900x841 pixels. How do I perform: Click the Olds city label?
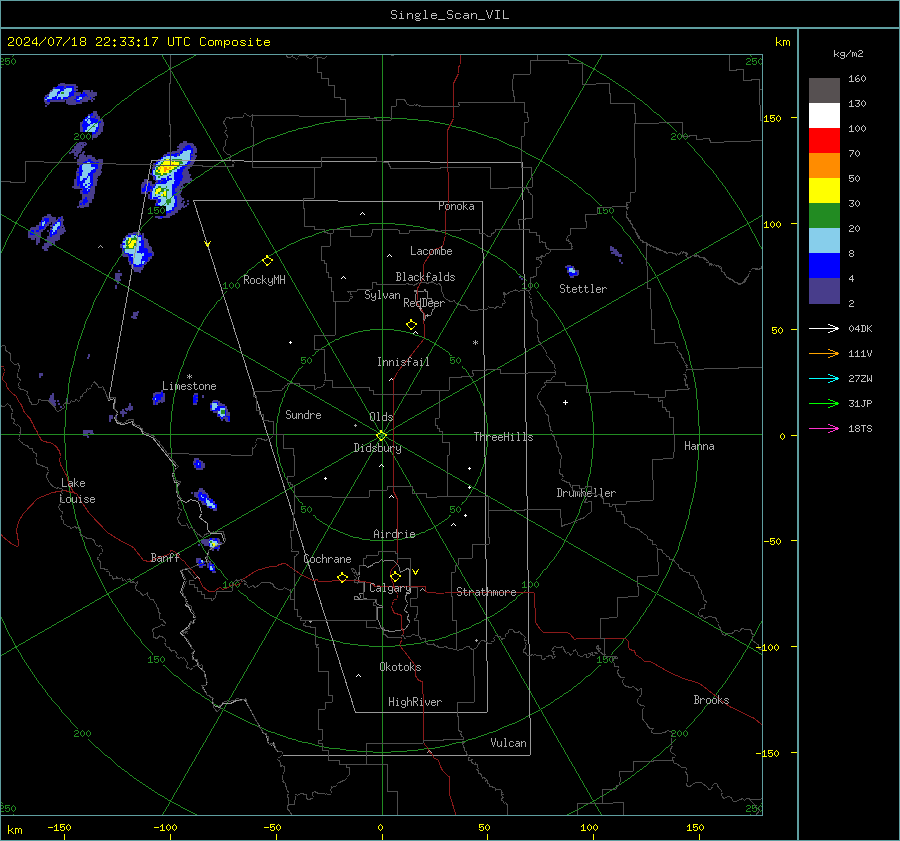coord(381,417)
